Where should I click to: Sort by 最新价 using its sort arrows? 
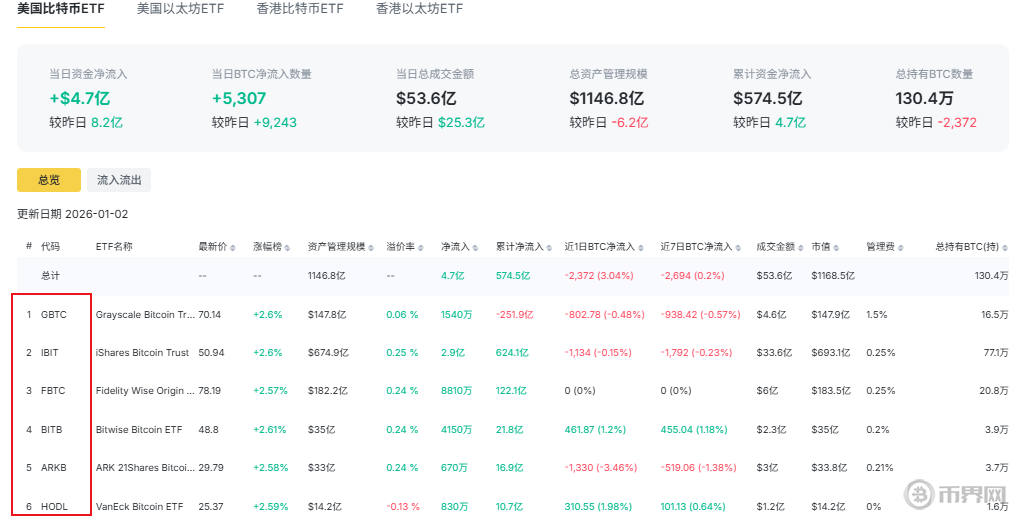[x=234, y=247]
